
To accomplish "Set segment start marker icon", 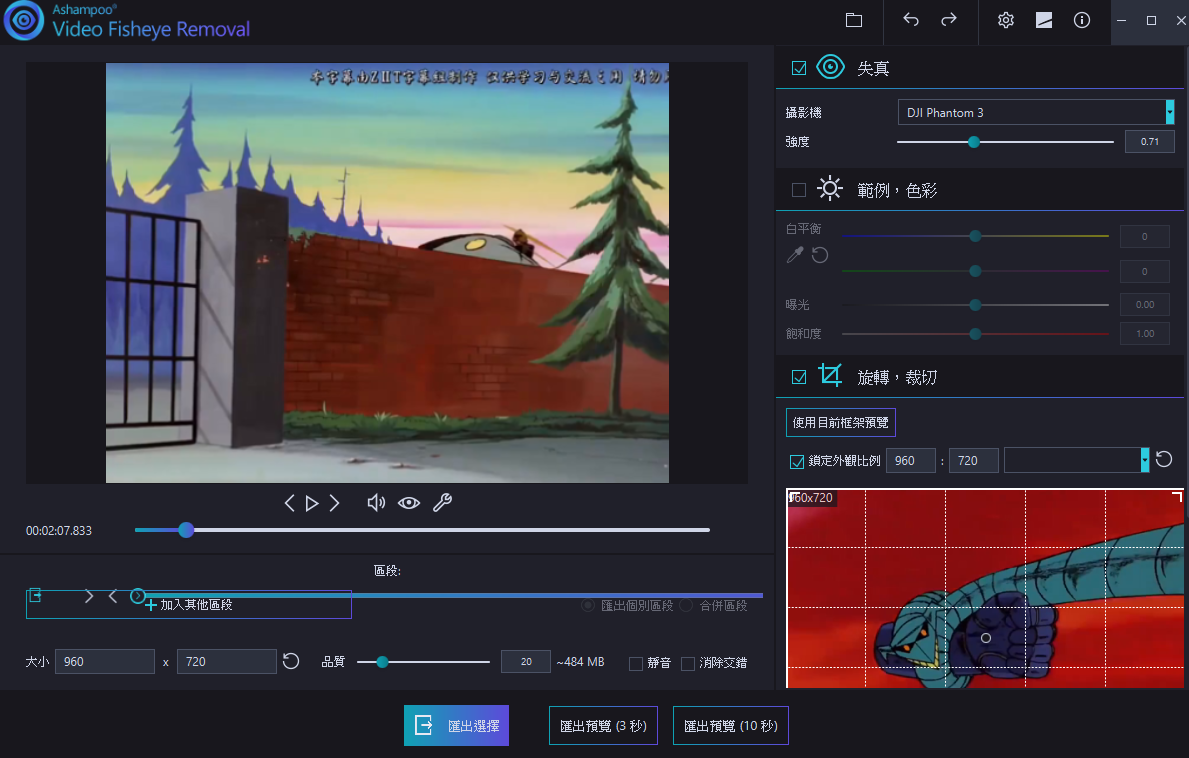I will (x=35, y=596).
